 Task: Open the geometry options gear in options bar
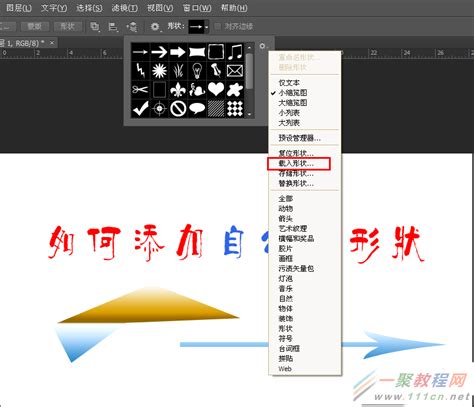(155, 27)
